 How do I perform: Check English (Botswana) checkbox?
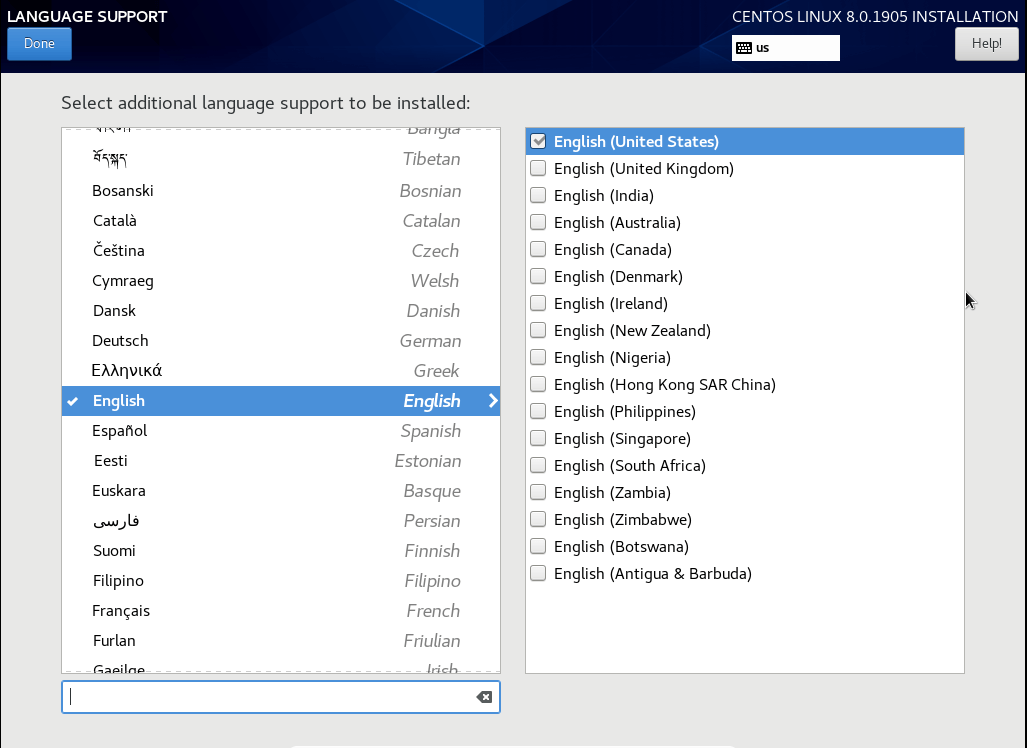pyautogui.click(x=538, y=546)
